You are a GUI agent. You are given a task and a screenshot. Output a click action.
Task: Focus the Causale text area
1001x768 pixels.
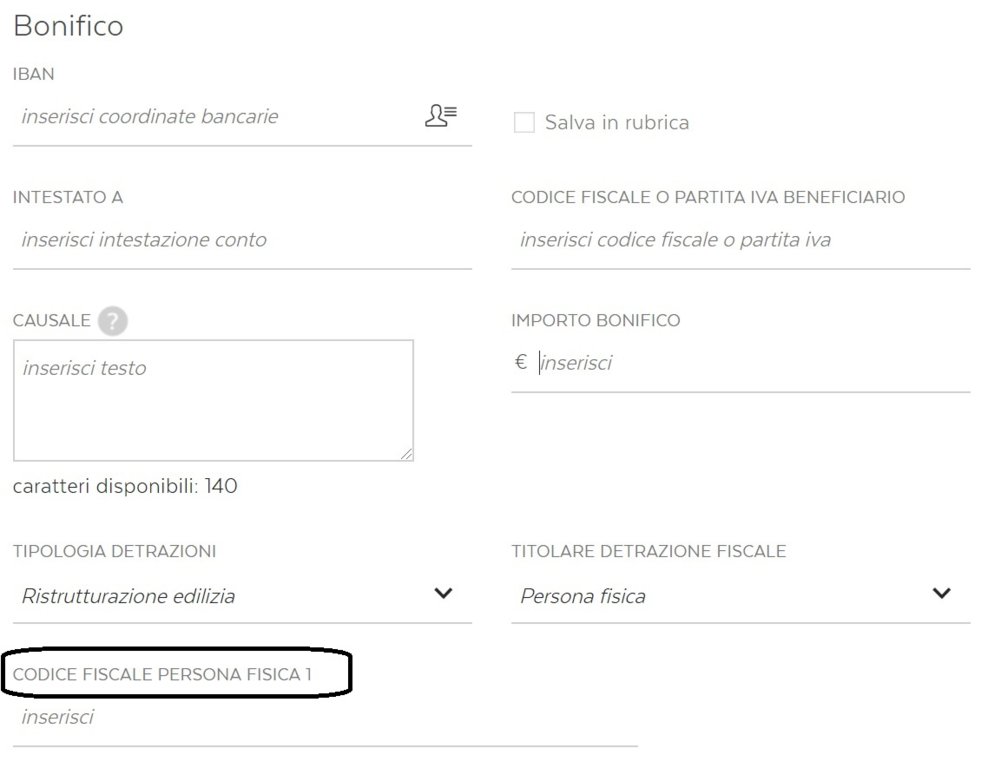tap(213, 400)
